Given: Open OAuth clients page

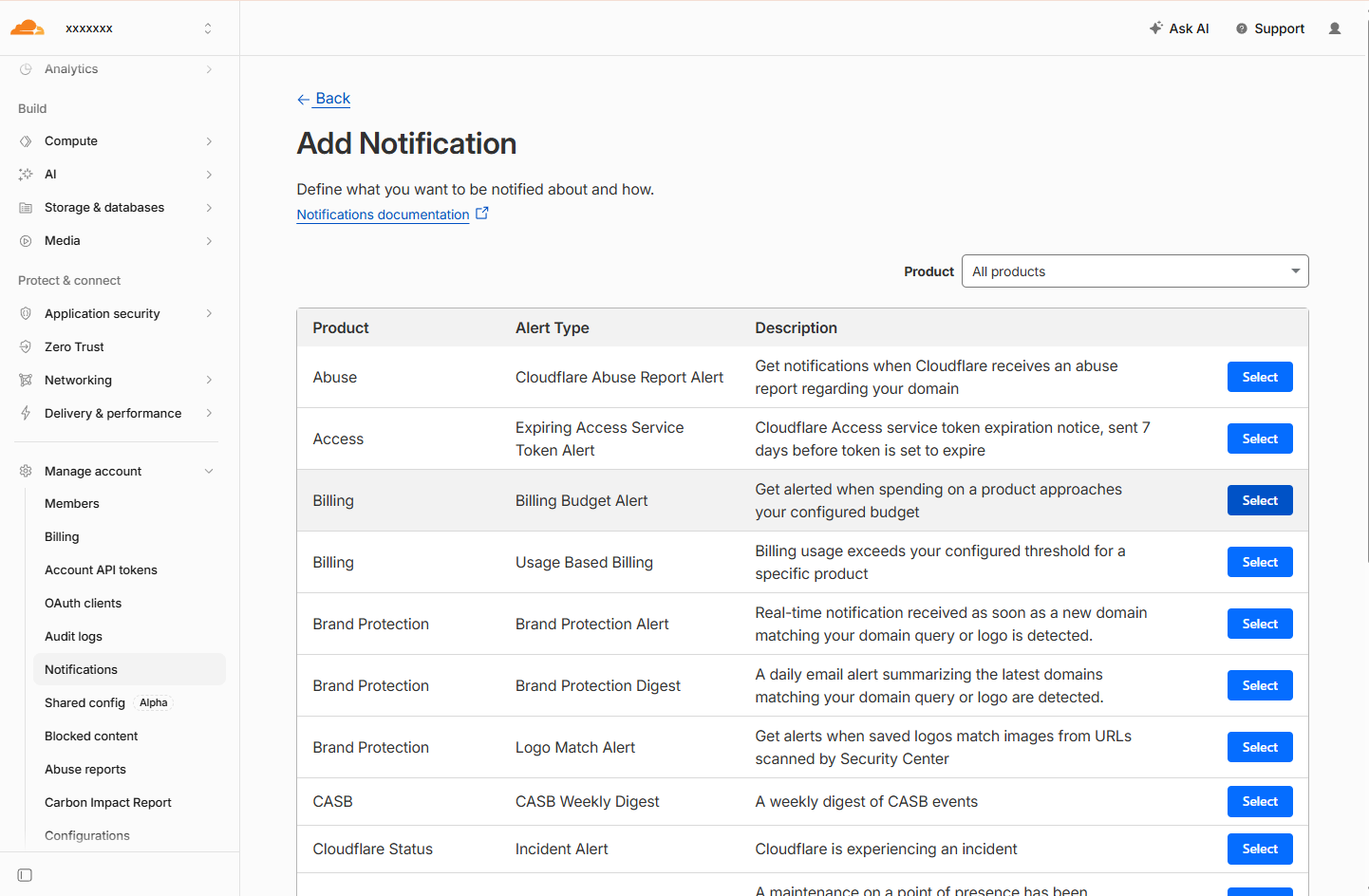Looking at the screenshot, I should 129,604.
